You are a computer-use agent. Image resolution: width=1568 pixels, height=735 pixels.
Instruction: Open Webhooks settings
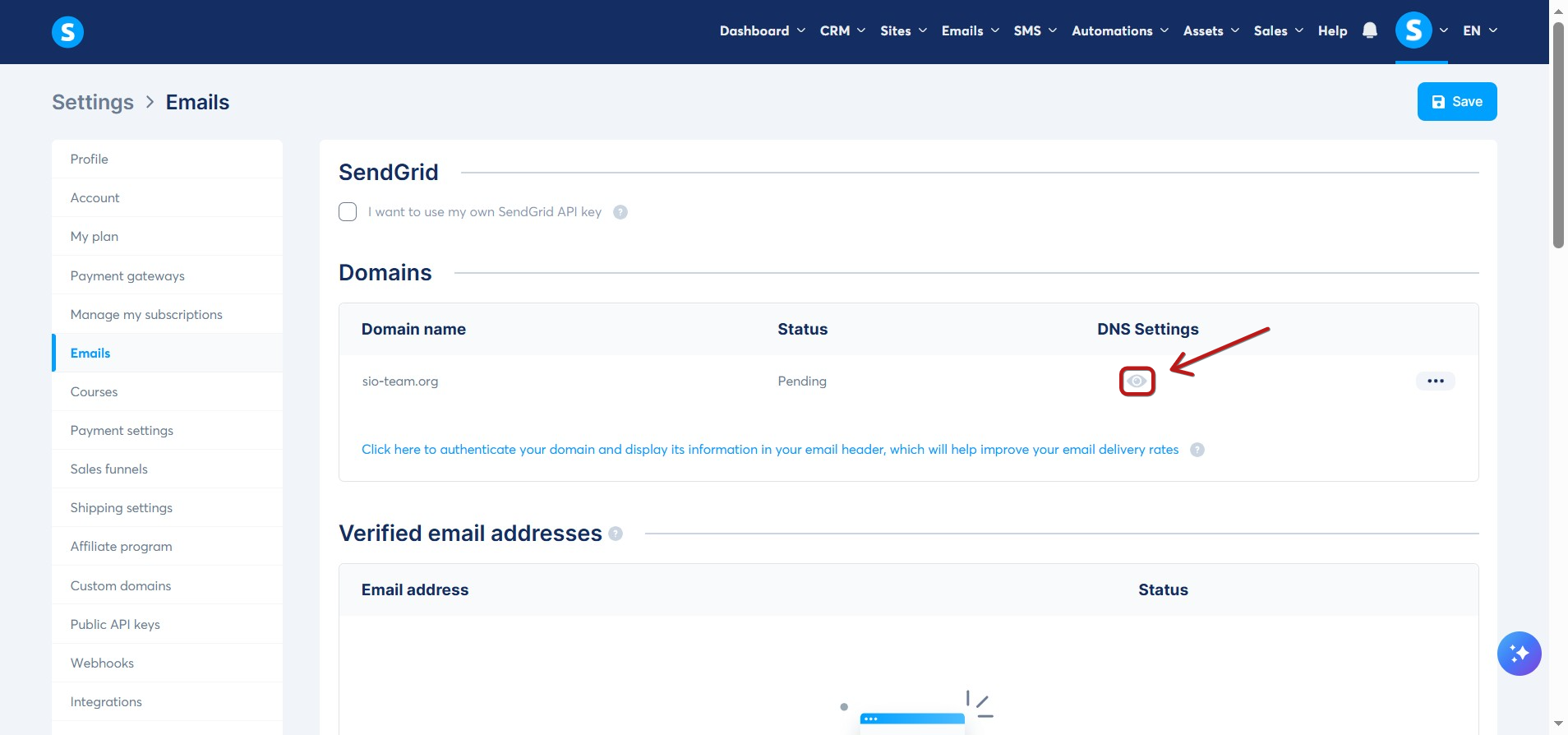pyautogui.click(x=168, y=663)
